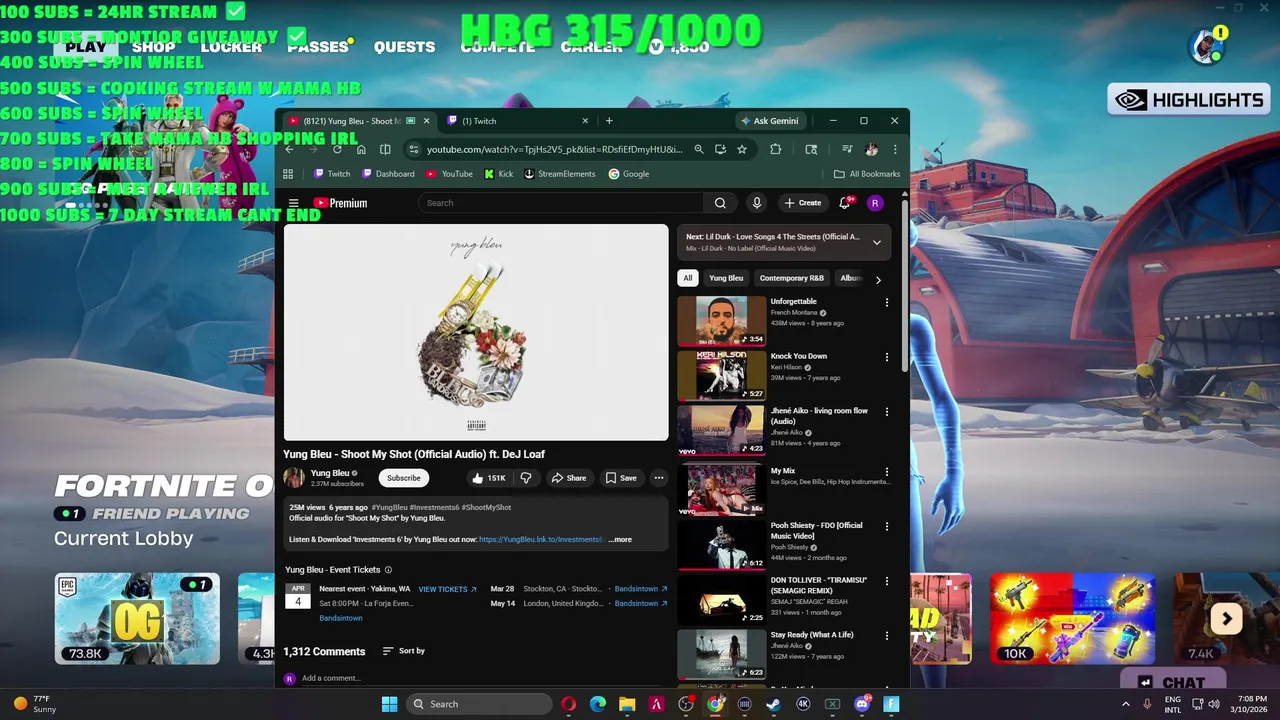This screenshot has width=1280, height=720.
Task: Open the Create dropdown on YouTube
Action: click(x=803, y=203)
